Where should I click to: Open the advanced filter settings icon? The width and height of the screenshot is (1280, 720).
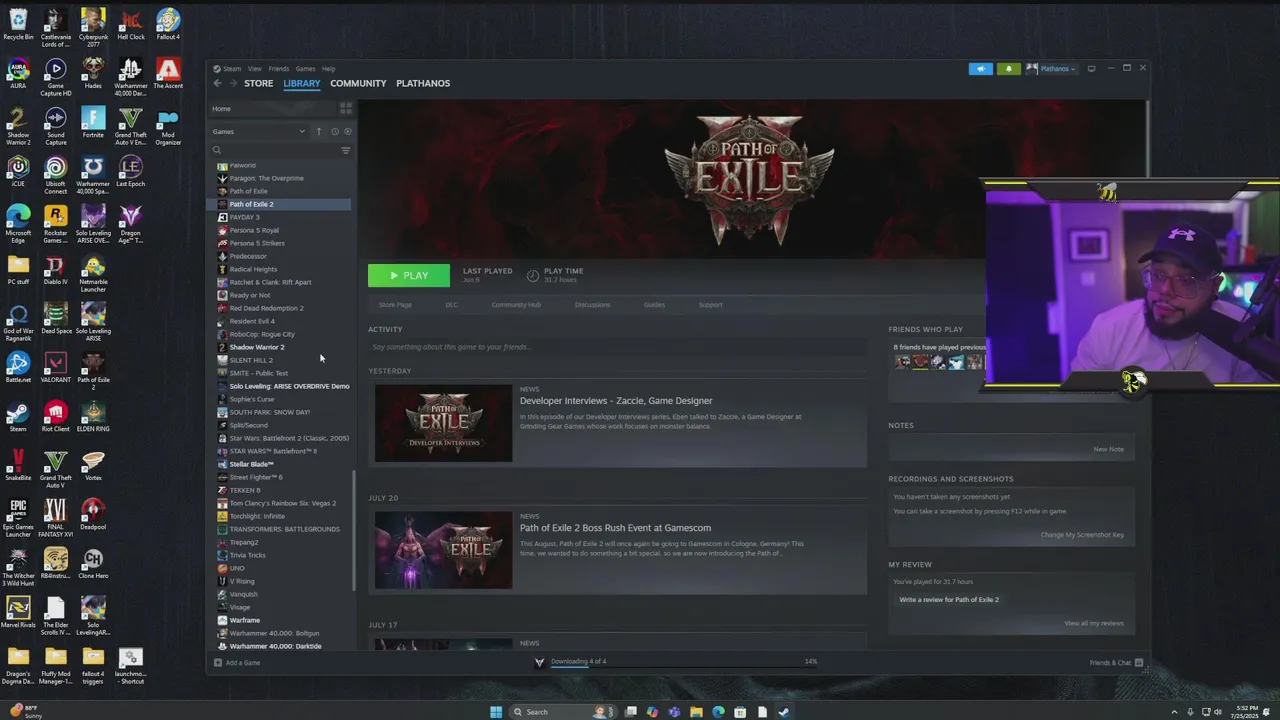click(x=346, y=151)
